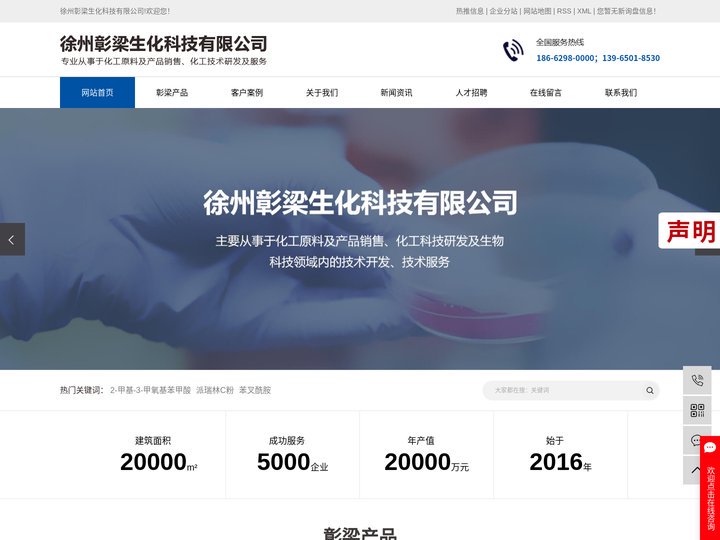Open the phone contact sidebar icon
The width and height of the screenshot is (720, 540).
tap(697, 380)
